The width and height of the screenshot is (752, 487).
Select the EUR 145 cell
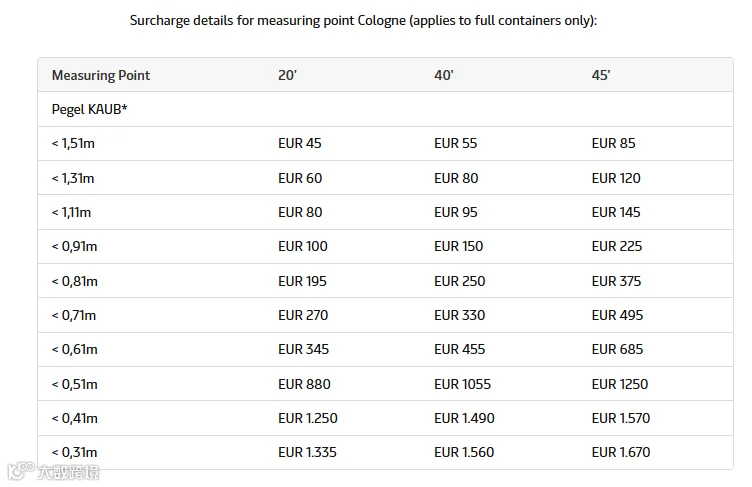(616, 212)
